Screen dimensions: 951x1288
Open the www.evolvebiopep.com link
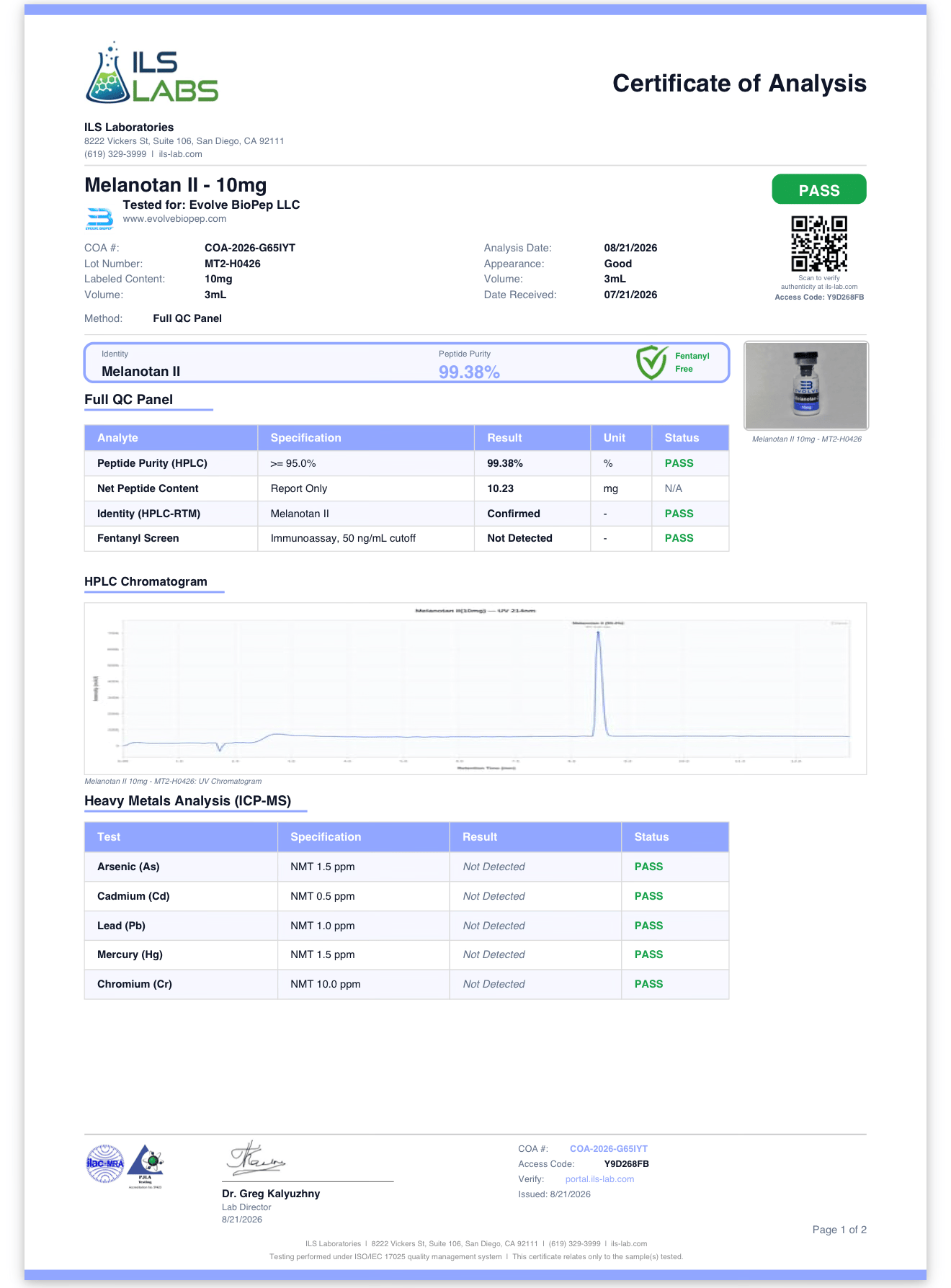click(174, 219)
